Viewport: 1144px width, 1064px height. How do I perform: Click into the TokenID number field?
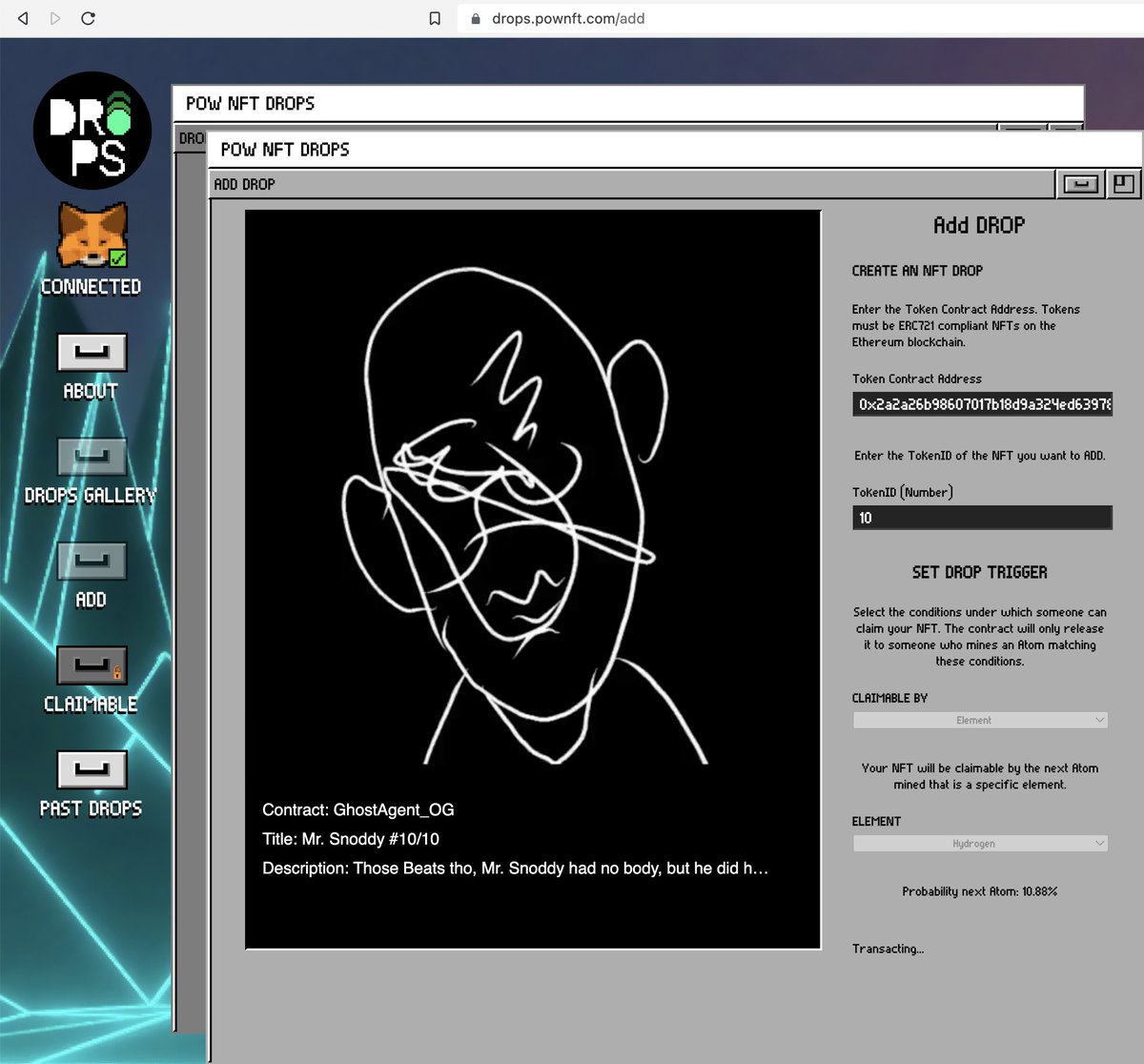click(982, 518)
